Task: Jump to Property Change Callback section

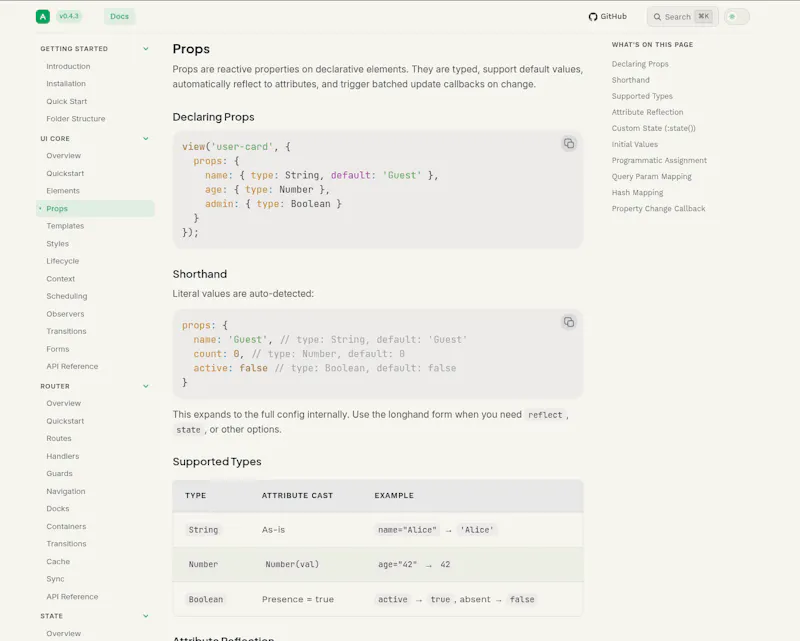Action: coord(658,209)
